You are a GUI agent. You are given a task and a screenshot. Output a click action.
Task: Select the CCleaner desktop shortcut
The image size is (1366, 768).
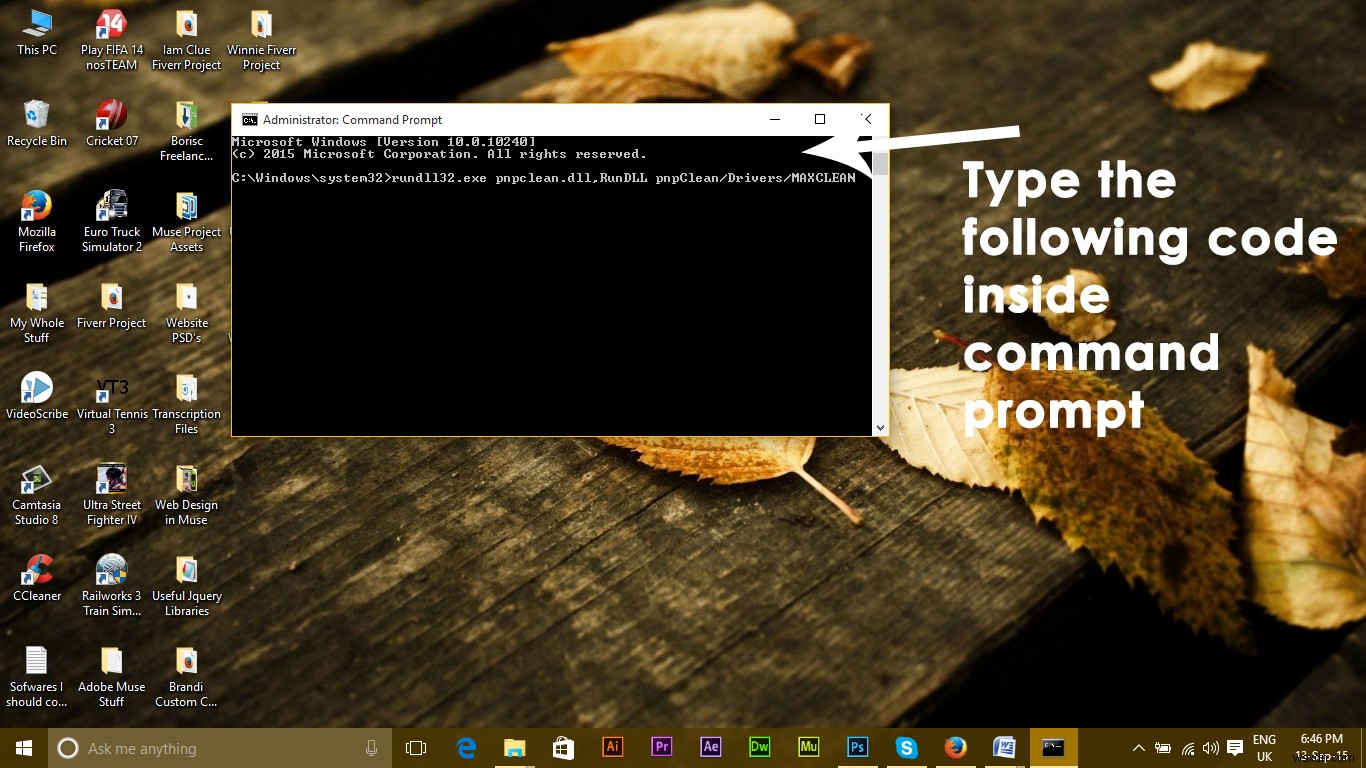tap(37, 578)
